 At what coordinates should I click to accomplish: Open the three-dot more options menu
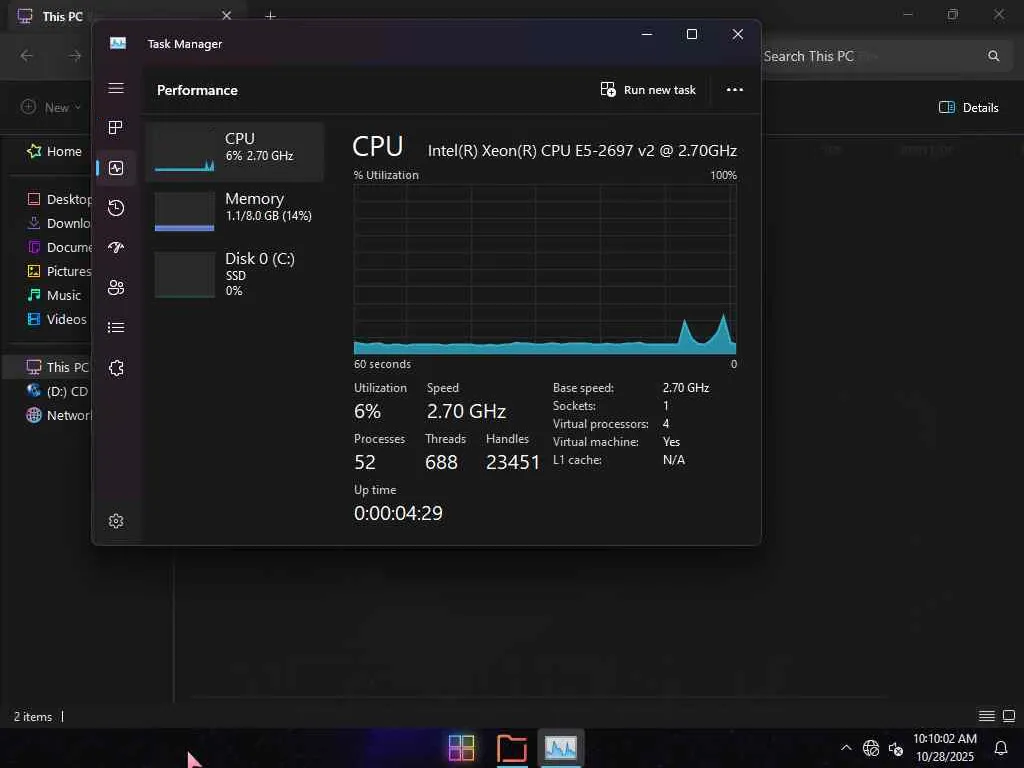click(x=735, y=90)
